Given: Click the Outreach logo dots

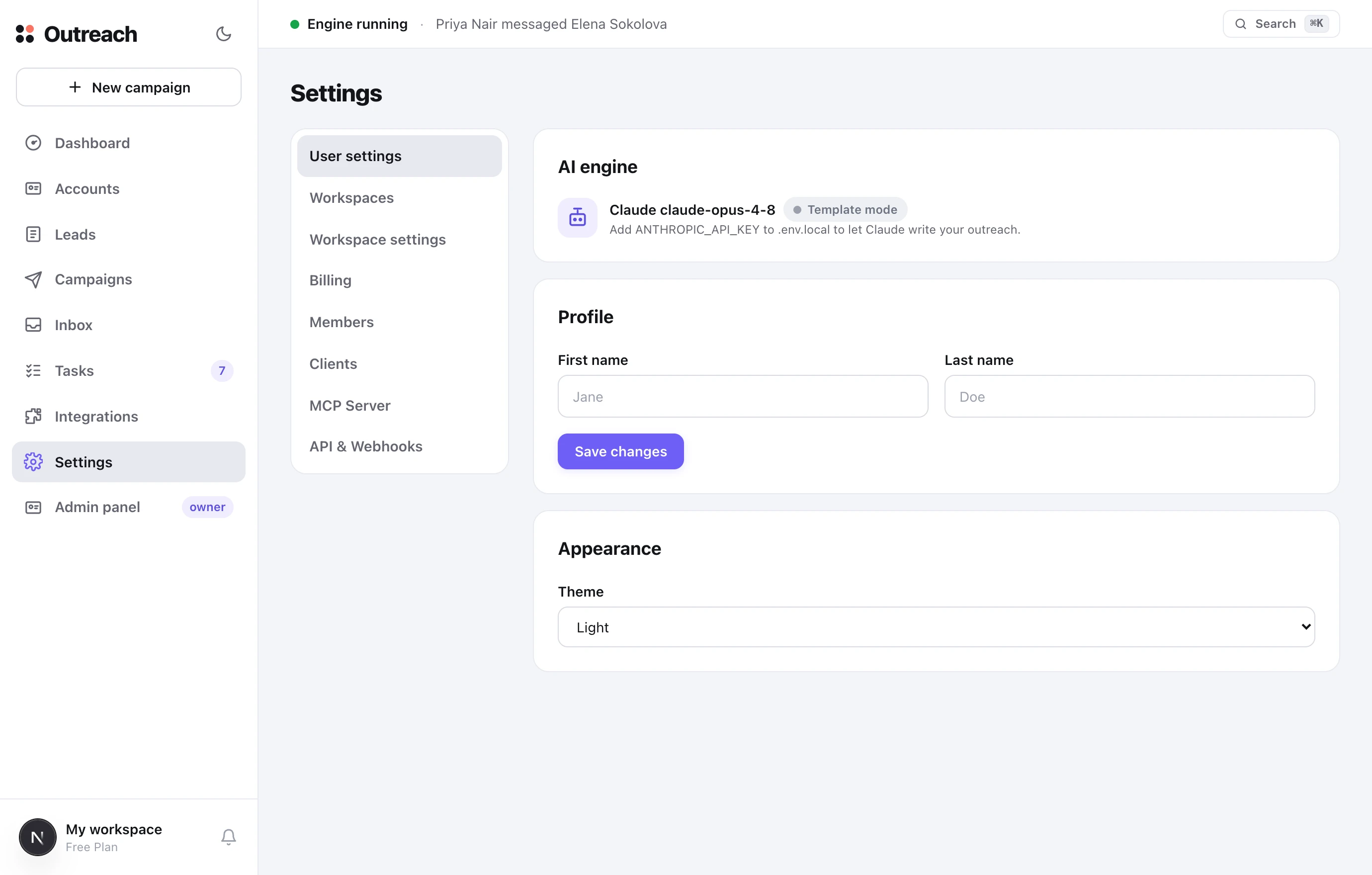Looking at the screenshot, I should pos(25,34).
